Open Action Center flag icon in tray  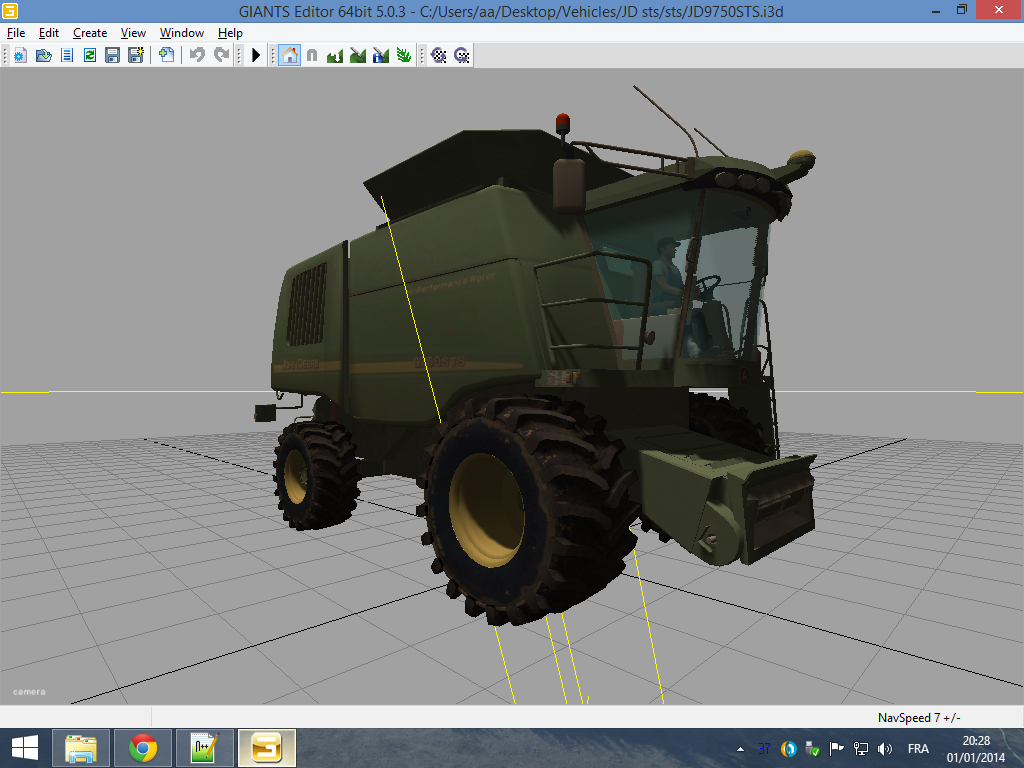pos(837,749)
